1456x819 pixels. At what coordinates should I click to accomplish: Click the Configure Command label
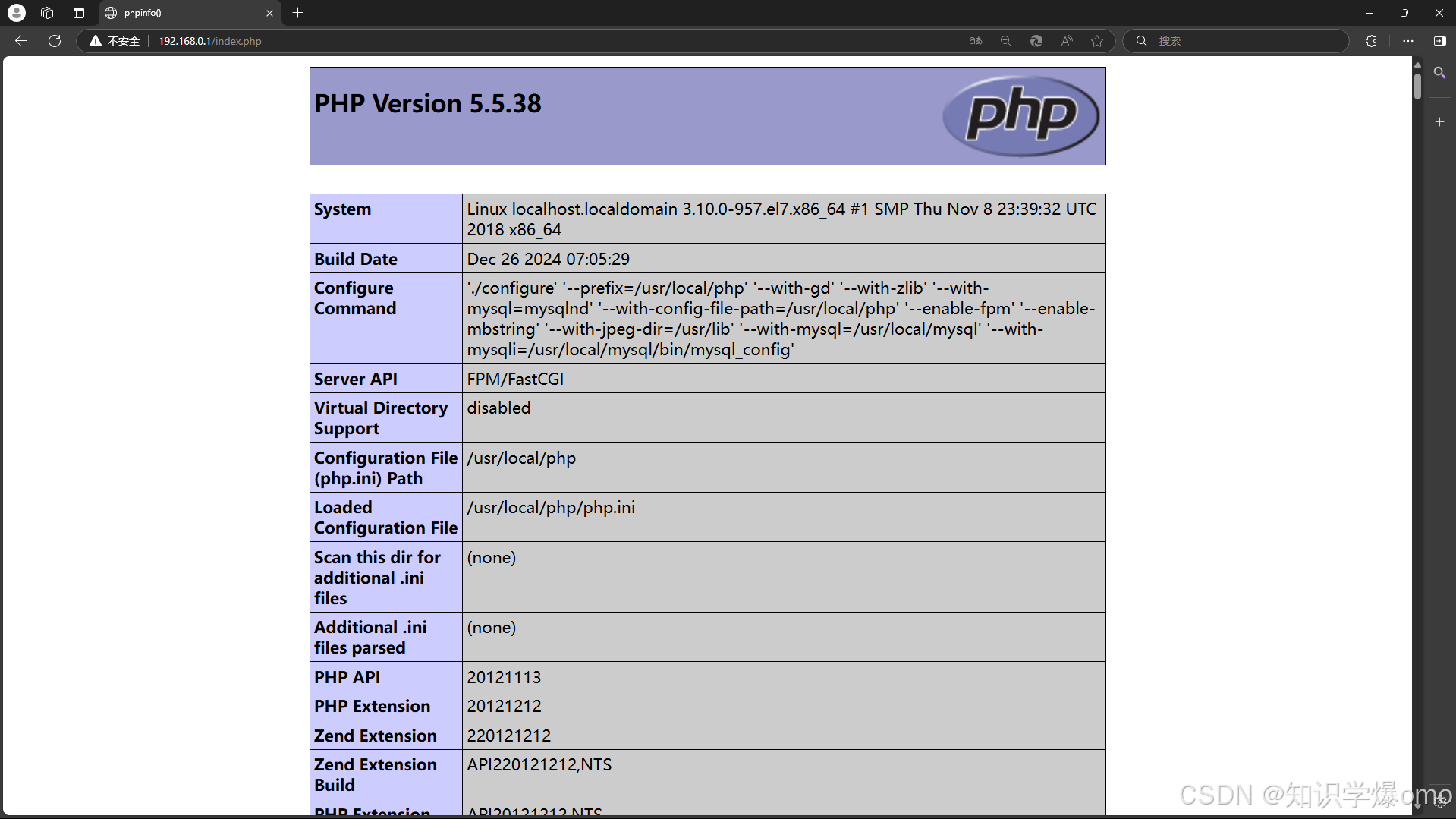[x=355, y=298]
